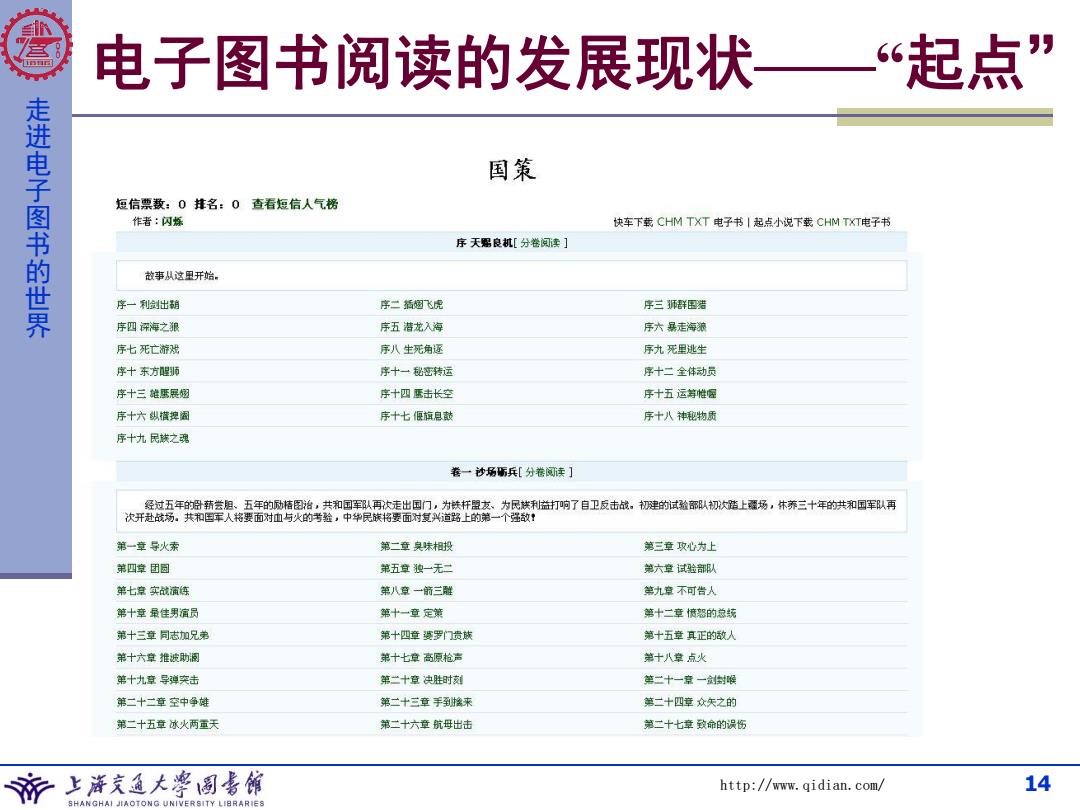Open chapter 第二十五章 冰火两重天

(167, 725)
